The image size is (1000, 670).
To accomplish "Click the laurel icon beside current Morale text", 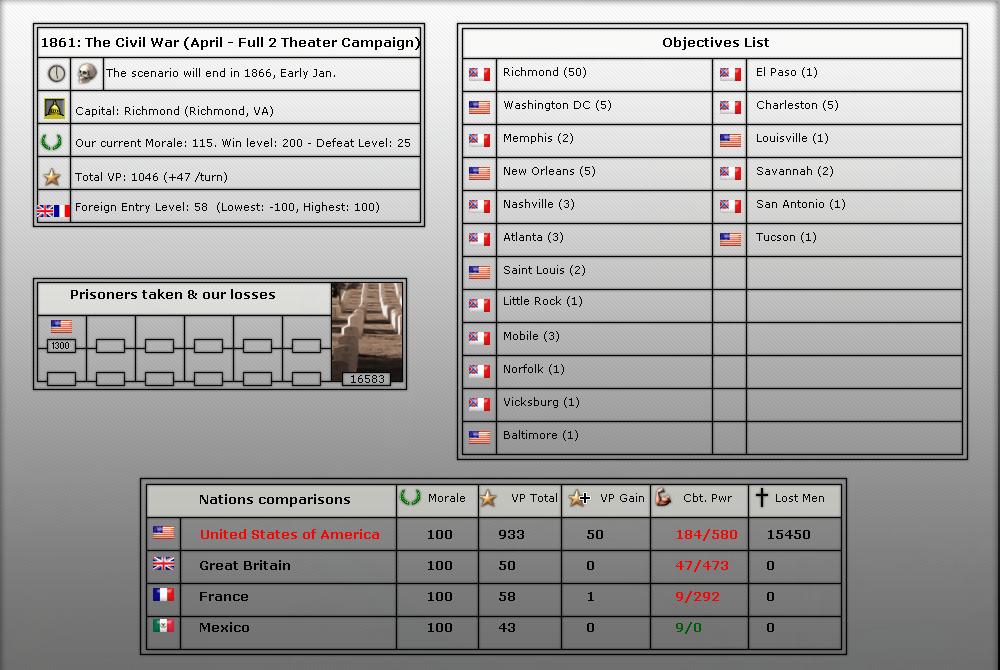I will click(52, 143).
